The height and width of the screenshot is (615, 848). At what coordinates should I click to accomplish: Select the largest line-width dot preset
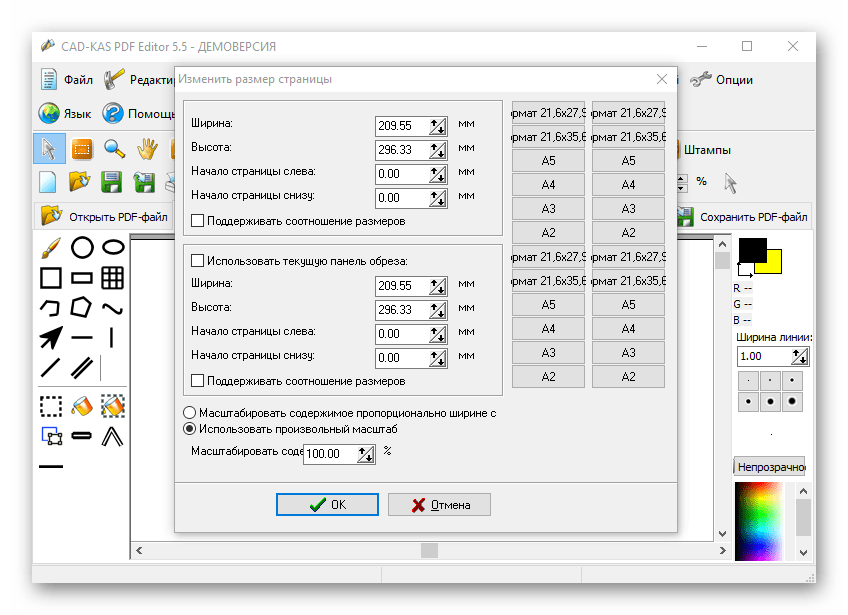[x=792, y=401]
